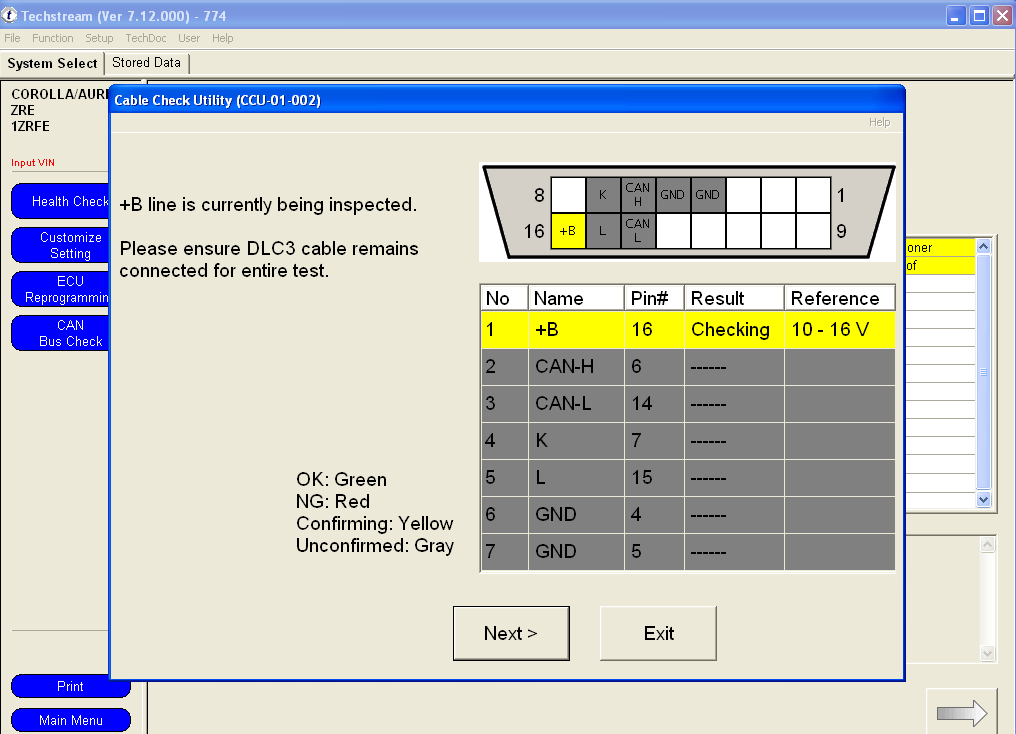Switch to the Stored Data tab
1016x734 pixels.
point(146,63)
